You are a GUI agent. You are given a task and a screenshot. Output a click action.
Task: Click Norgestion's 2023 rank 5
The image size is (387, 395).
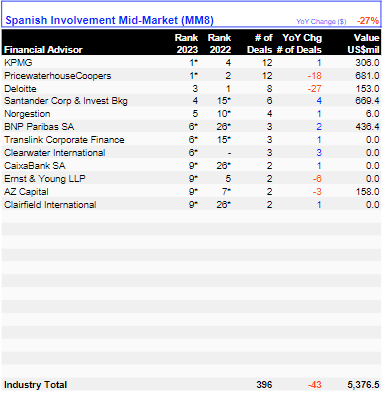195,114
